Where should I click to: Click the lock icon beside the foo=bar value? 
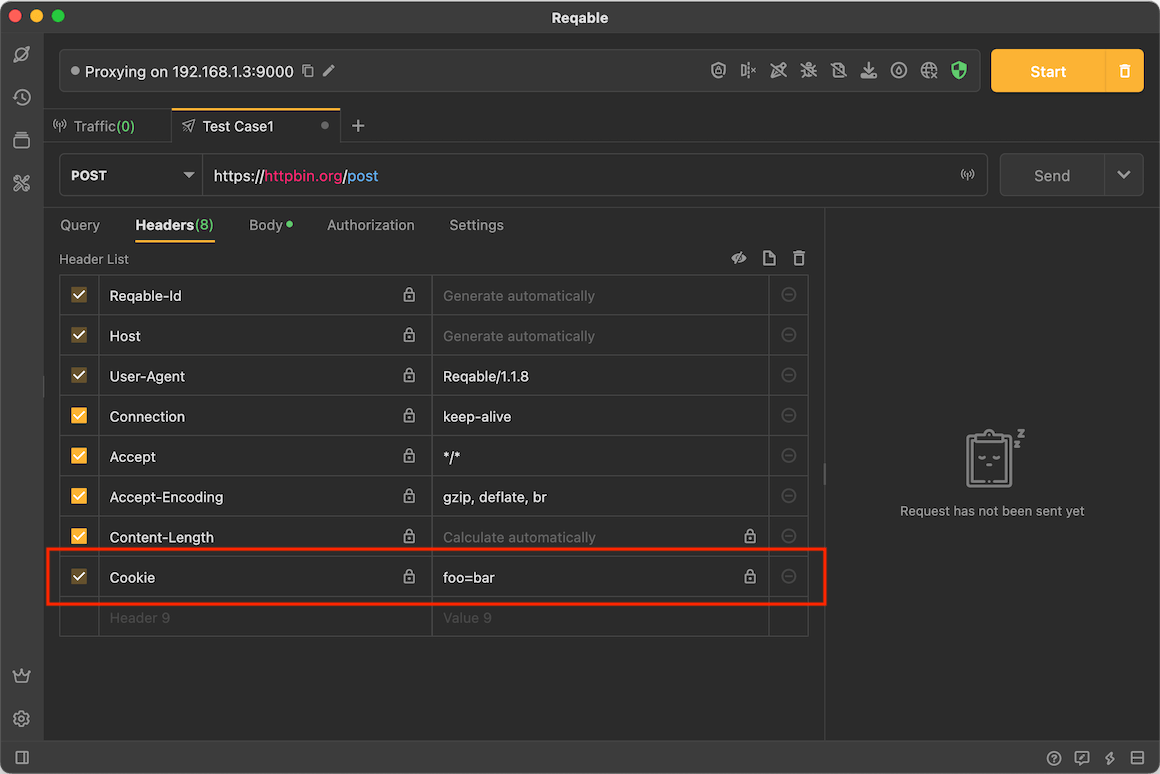[750, 576]
